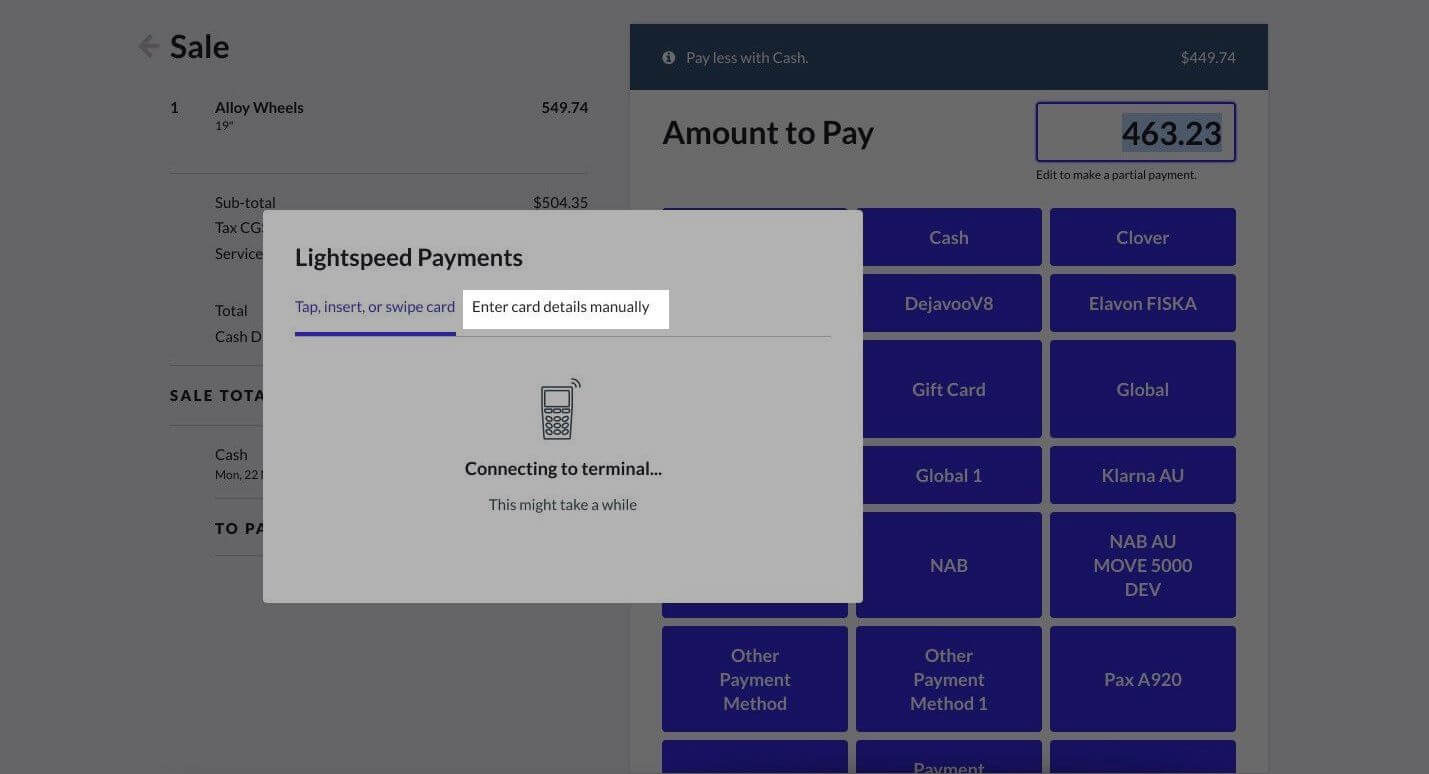Choose Cash as the payment method

click(947, 237)
